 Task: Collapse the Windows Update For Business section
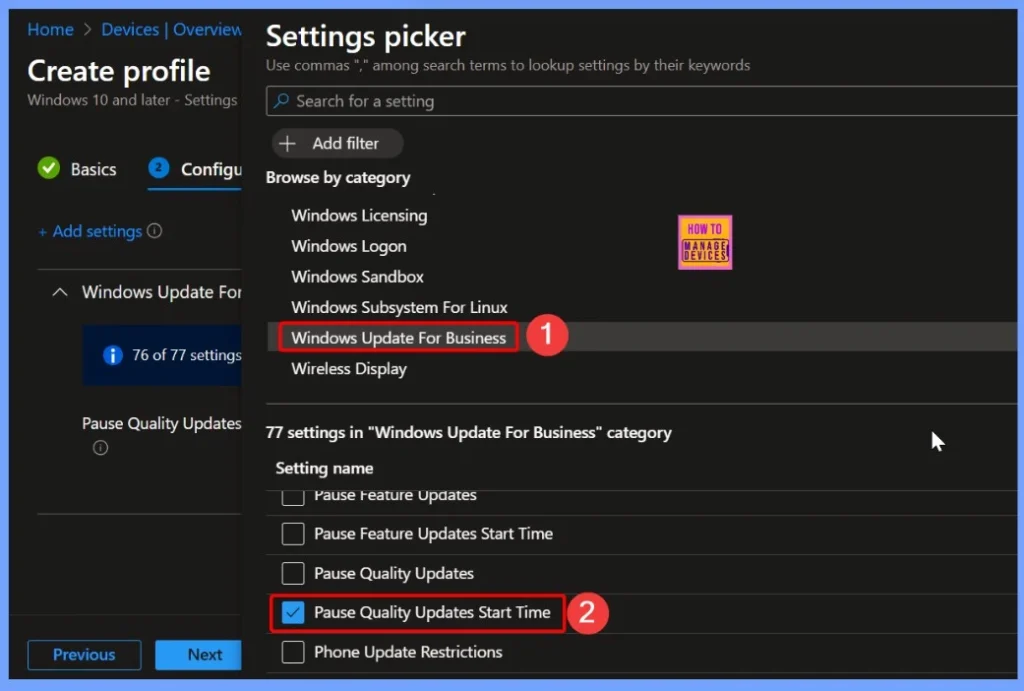click(x=59, y=292)
